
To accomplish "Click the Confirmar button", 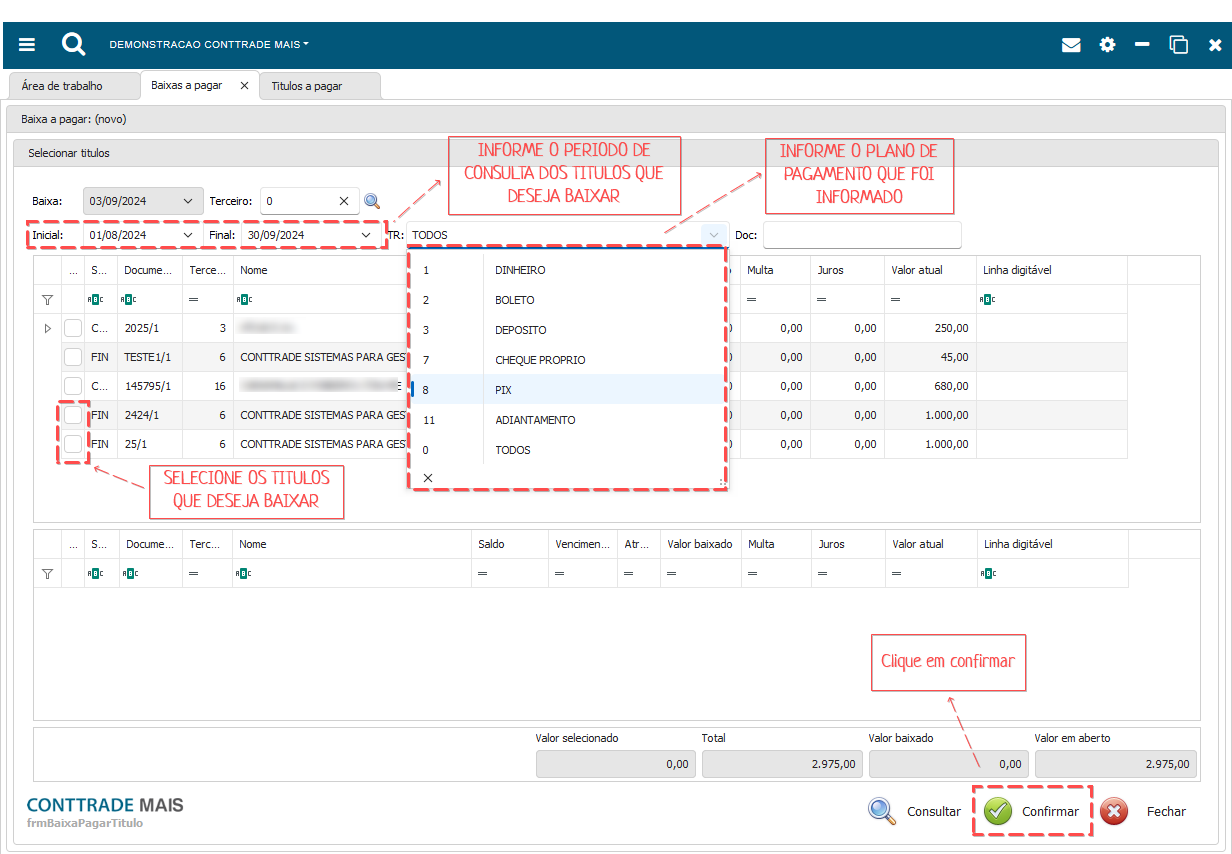I will pos(1032,811).
